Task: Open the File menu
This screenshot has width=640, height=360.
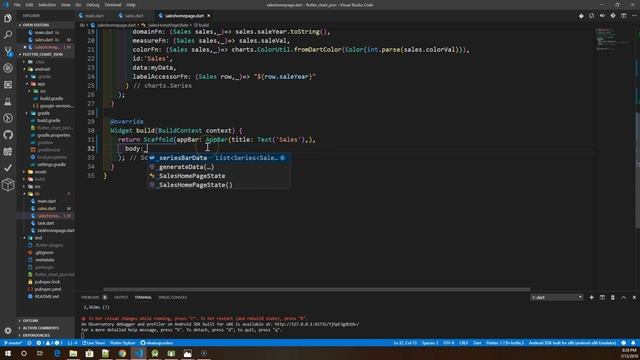Action: [x=17, y=5]
